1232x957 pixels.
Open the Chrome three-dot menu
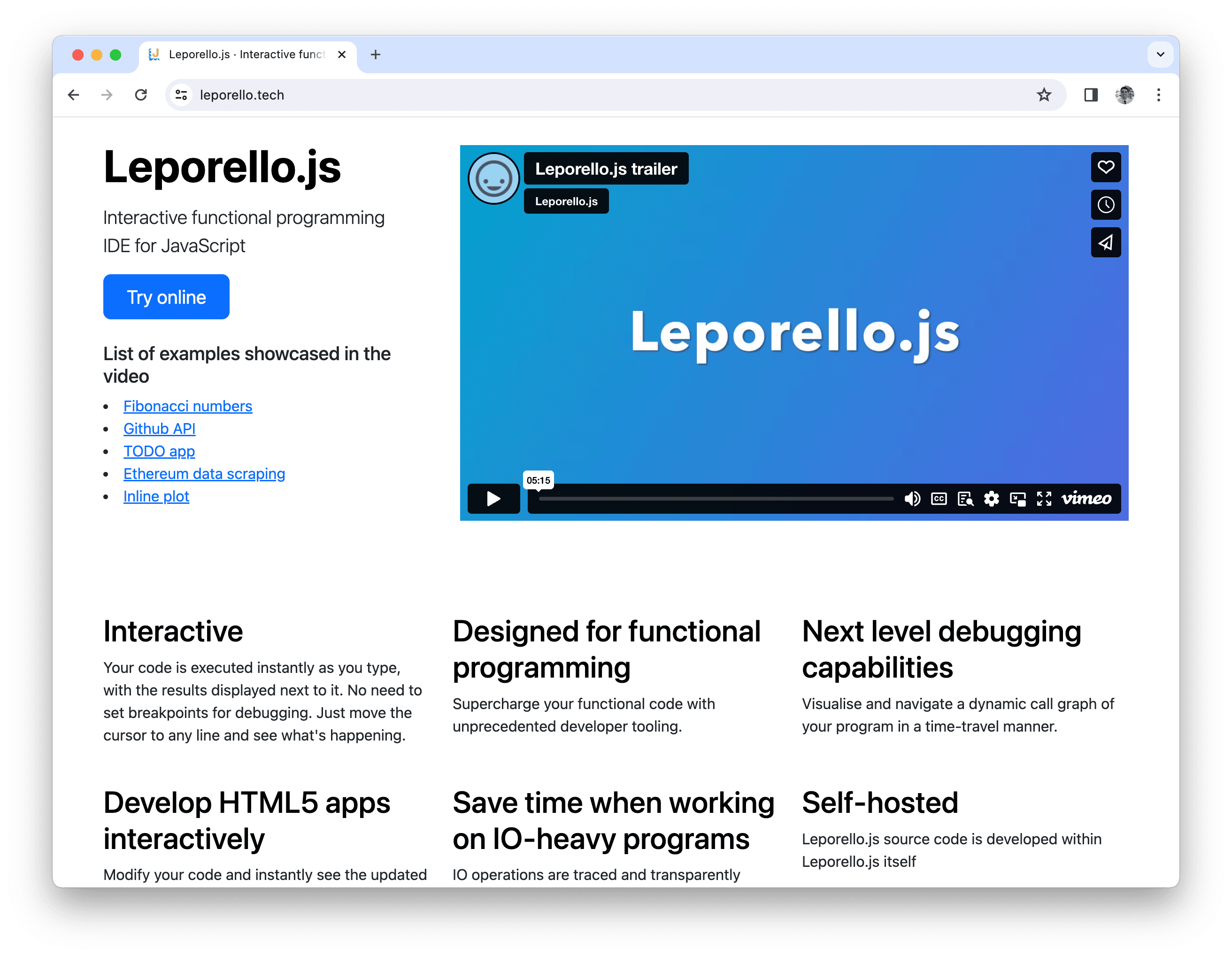click(1158, 95)
